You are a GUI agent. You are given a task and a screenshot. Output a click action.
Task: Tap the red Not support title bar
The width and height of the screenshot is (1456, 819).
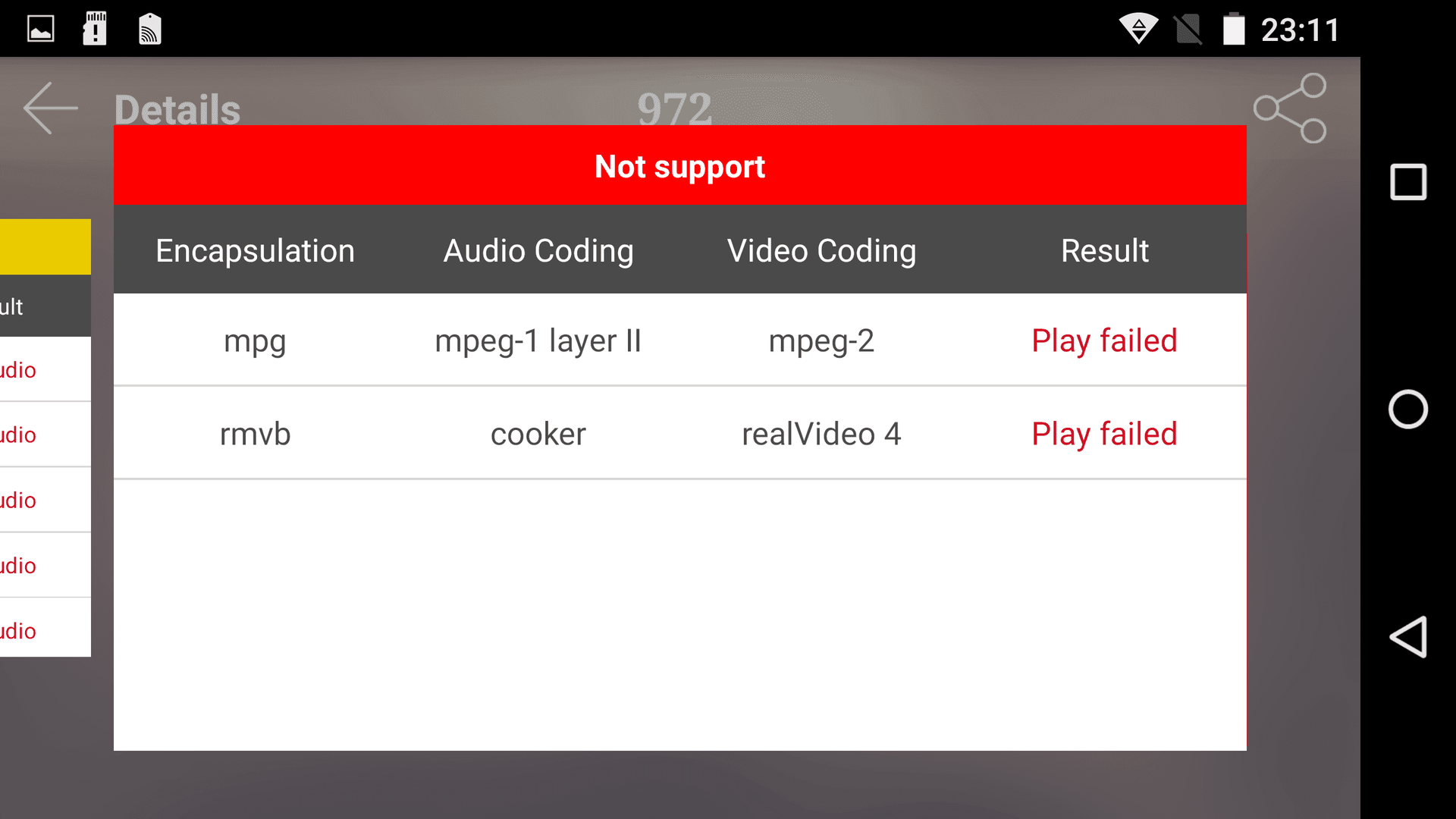point(680,165)
